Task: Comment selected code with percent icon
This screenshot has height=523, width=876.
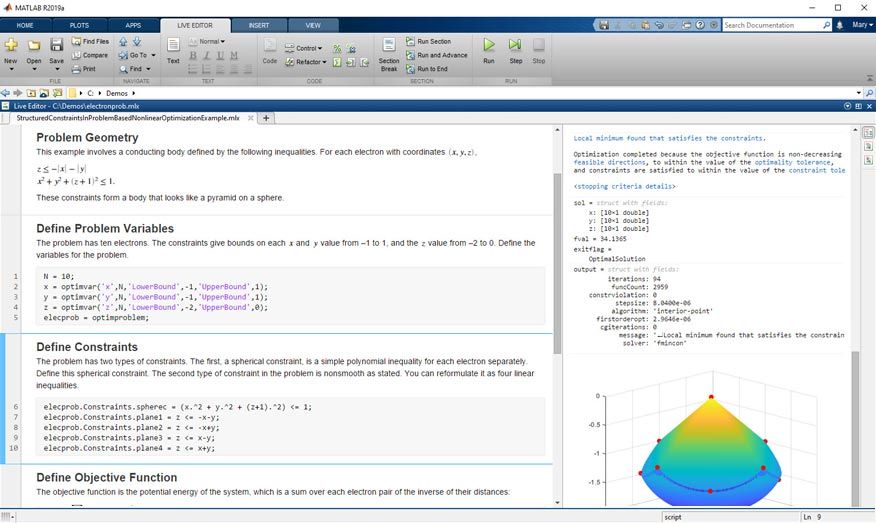Action: coord(337,49)
